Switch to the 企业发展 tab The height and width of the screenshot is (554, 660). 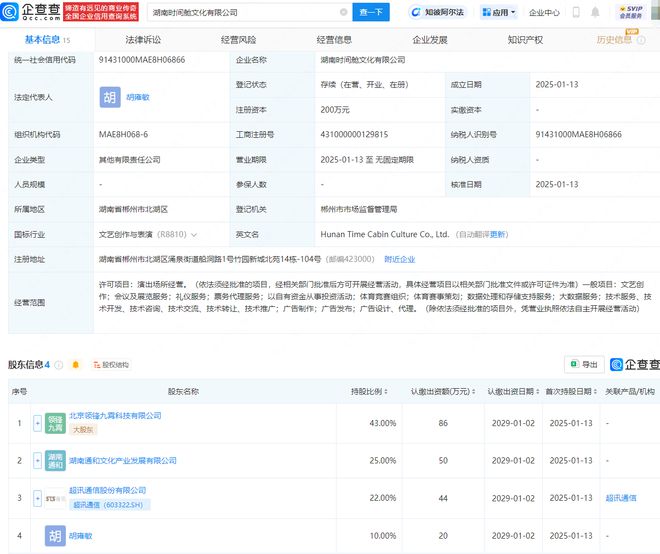pos(430,40)
